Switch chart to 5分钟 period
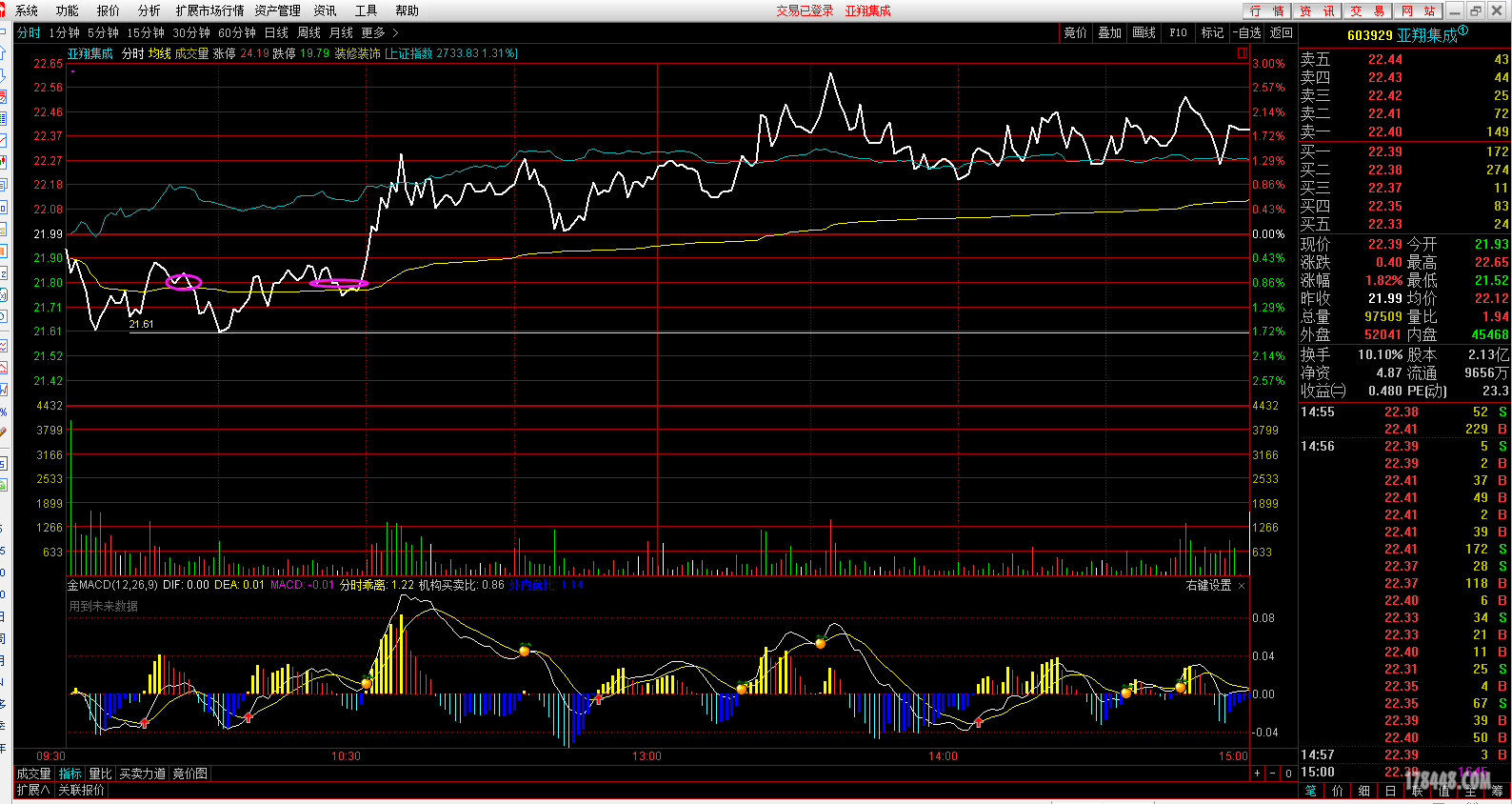1512x804 pixels. click(x=103, y=32)
